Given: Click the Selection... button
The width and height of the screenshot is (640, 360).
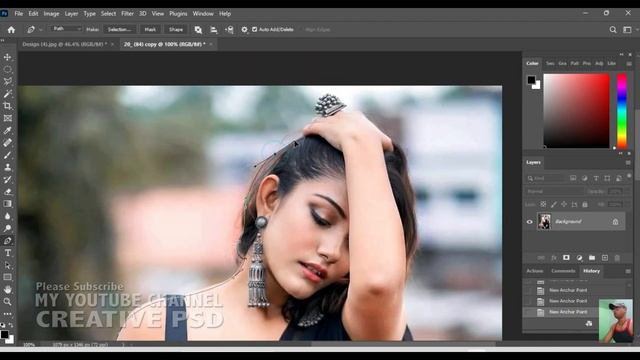Looking at the screenshot, I should [x=119, y=29].
